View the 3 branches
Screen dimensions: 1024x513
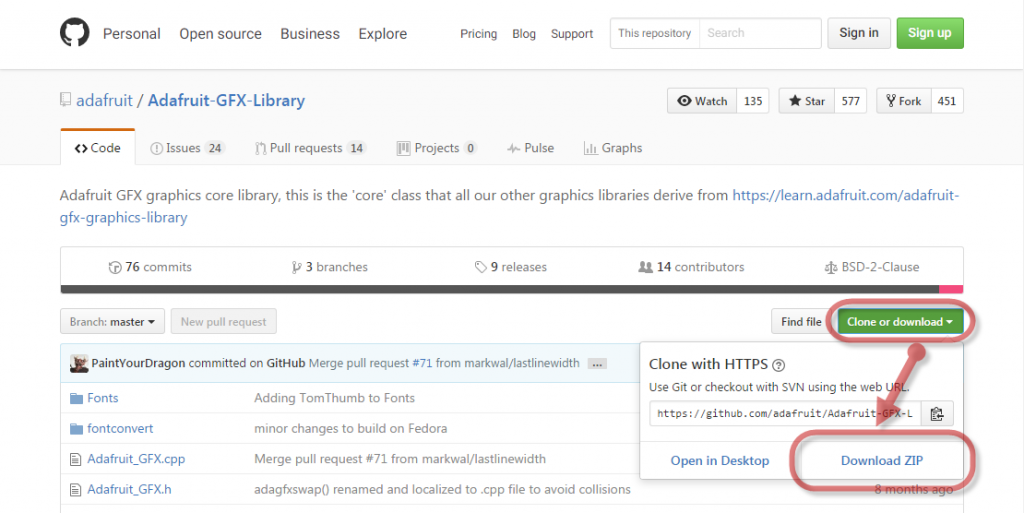tap(330, 267)
